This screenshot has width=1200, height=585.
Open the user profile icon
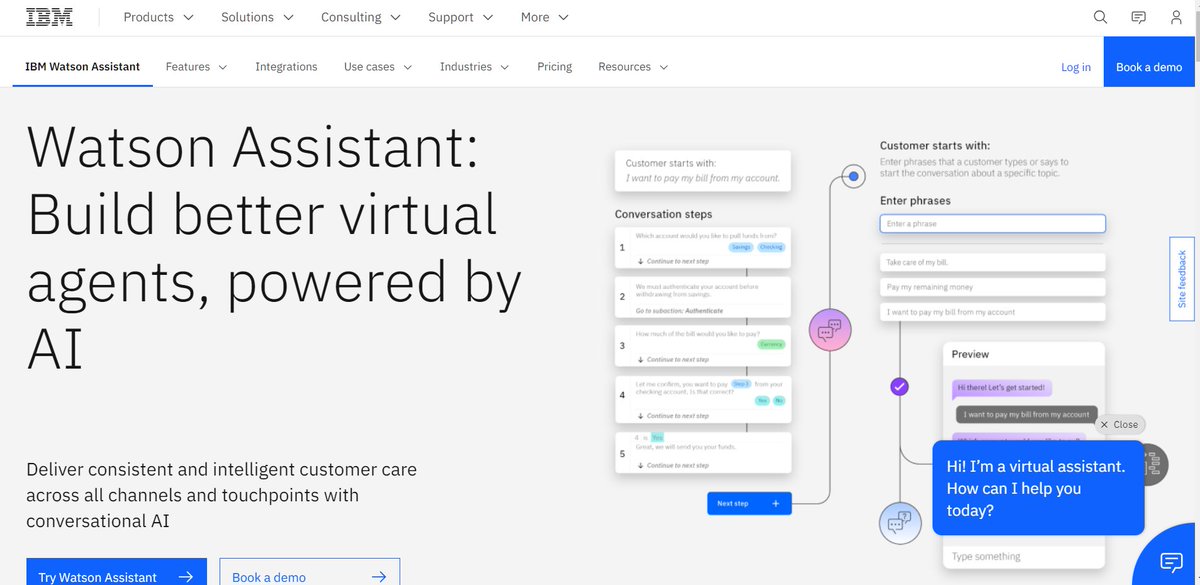coord(1176,17)
